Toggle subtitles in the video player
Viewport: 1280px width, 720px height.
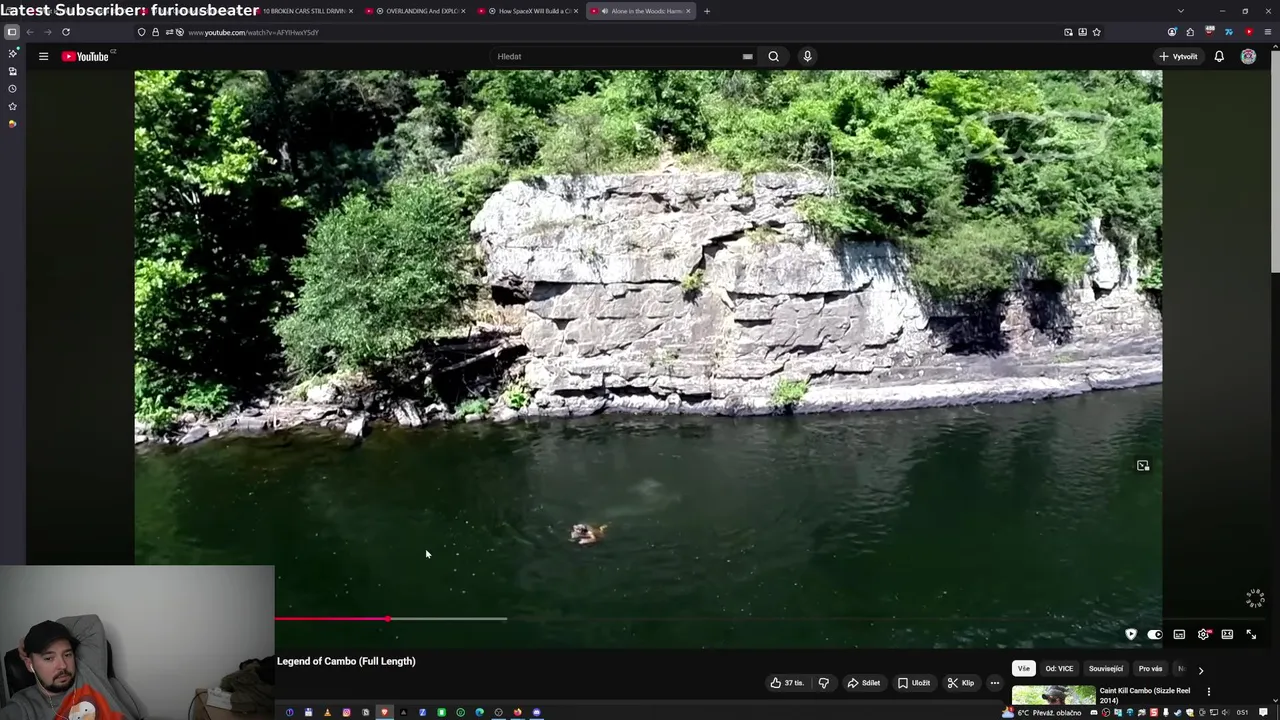(1179, 634)
